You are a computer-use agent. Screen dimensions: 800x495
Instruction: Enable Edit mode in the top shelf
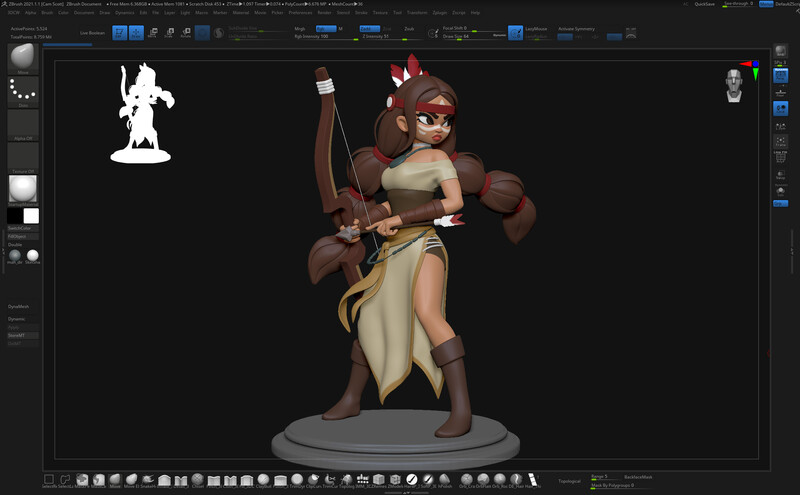tap(119, 33)
